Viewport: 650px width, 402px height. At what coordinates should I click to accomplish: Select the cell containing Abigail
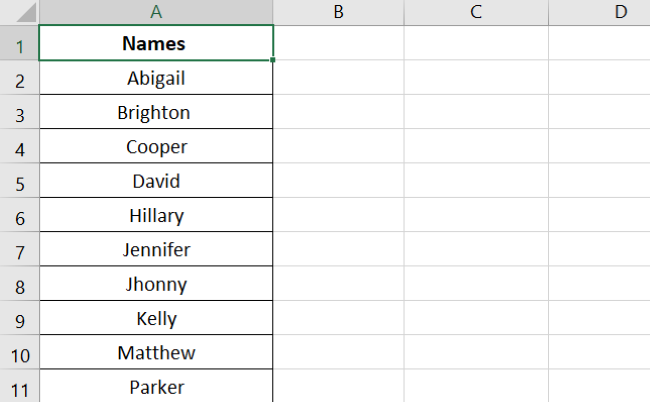pyautogui.click(x=155, y=78)
